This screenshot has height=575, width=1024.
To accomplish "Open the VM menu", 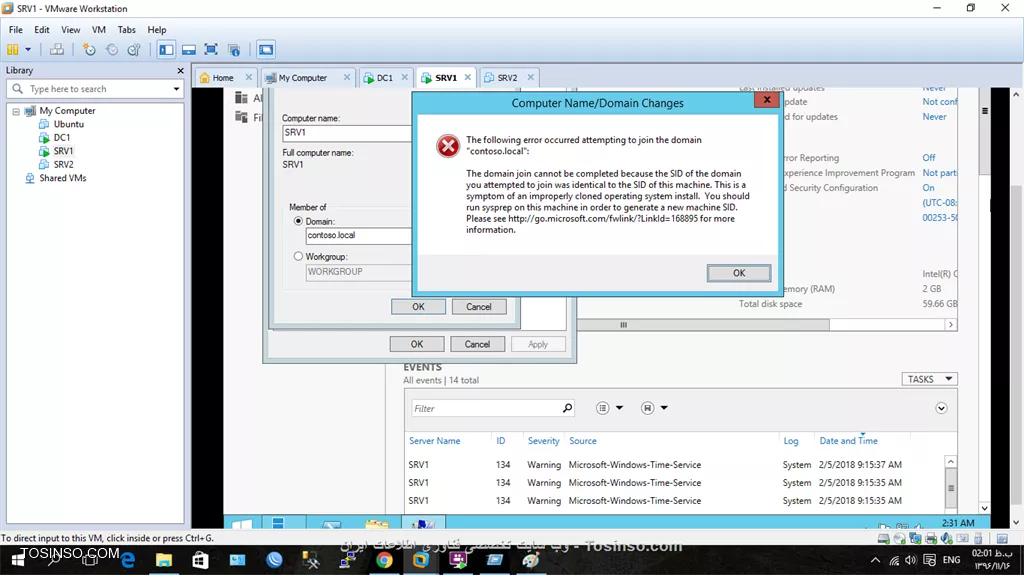I will (x=99, y=29).
